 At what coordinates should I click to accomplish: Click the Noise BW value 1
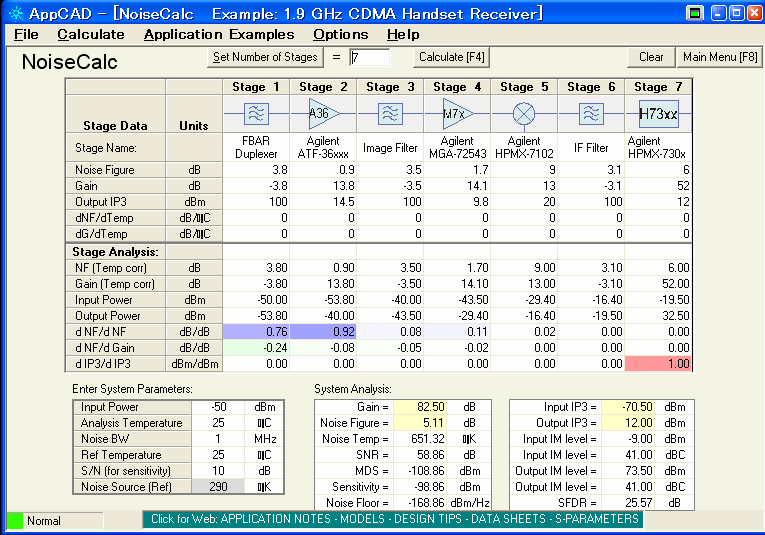[x=218, y=439]
